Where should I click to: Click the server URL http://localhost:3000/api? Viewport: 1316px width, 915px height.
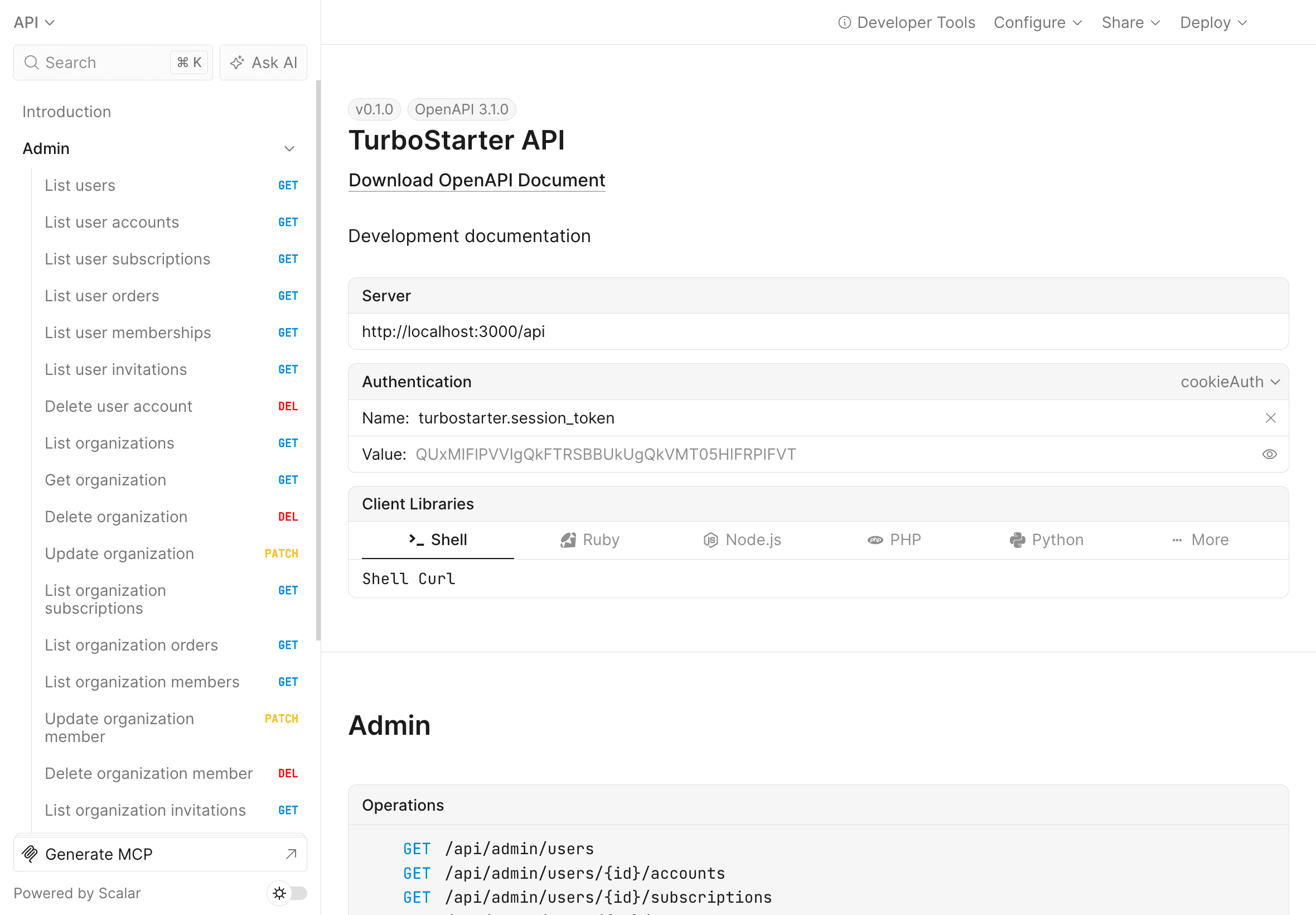(x=453, y=332)
